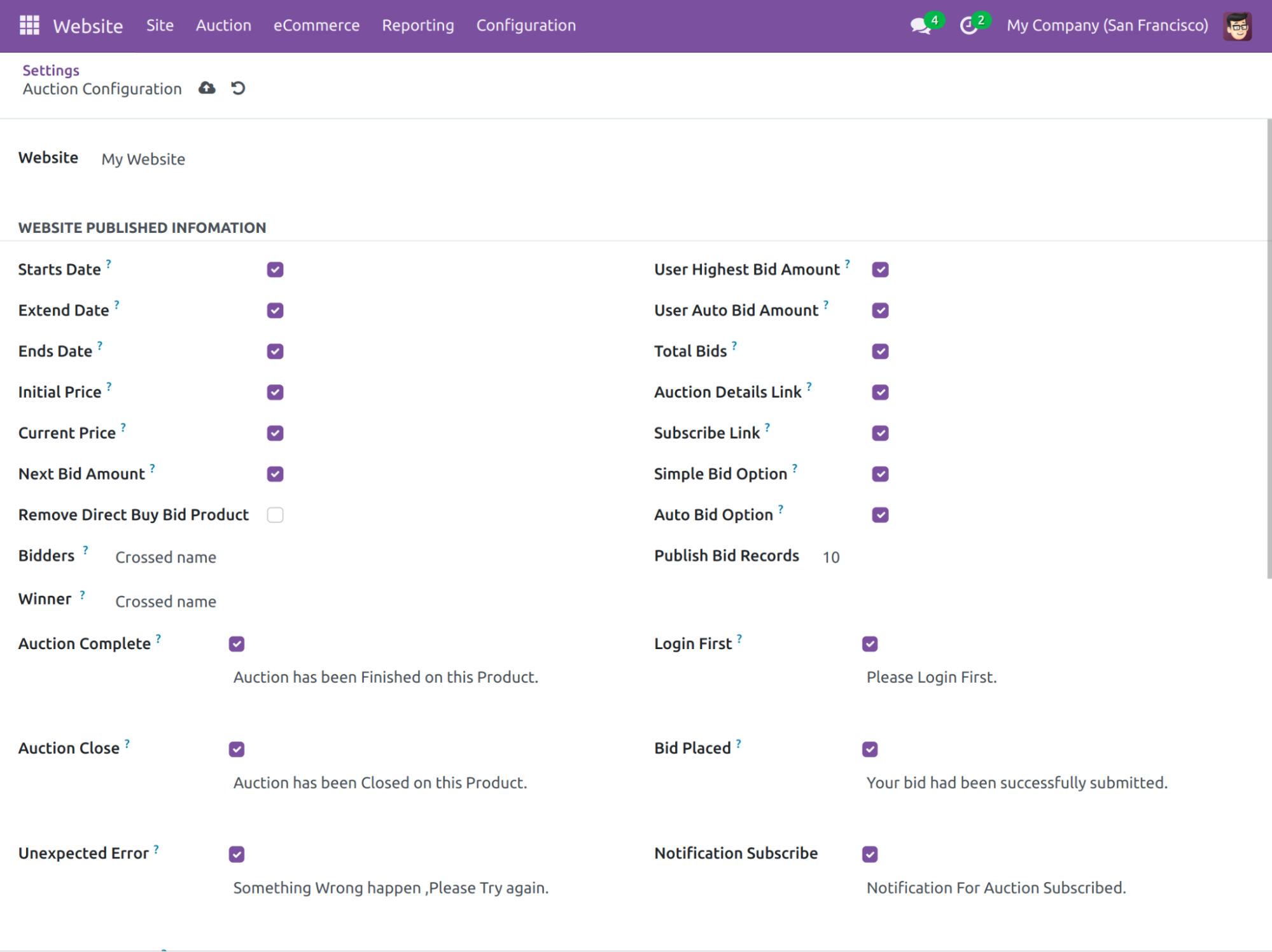The width and height of the screenshot is (1272, 952).
Task: Navigate back to Settings breadcrumb
Action: pyautogui.click(x=51, y=70)
